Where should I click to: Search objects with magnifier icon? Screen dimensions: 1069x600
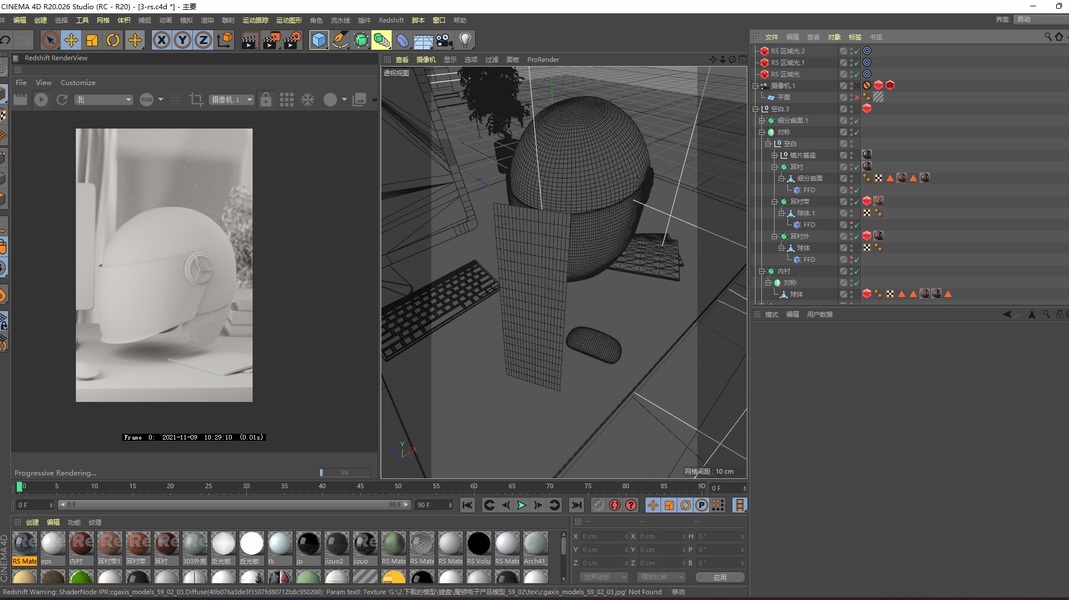(x=1048, y=37)
